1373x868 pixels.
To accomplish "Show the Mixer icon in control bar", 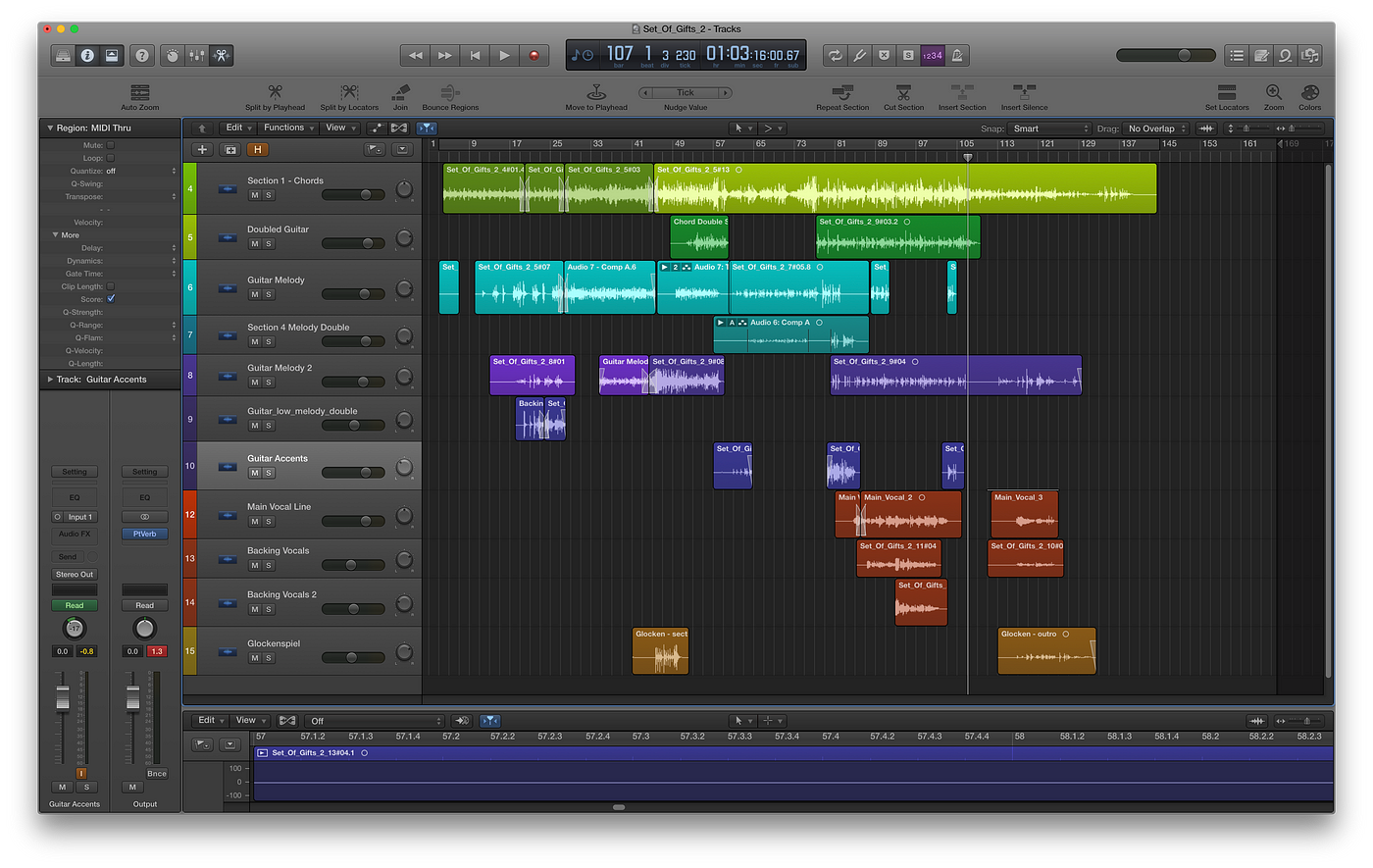I will [x=197, y=56].
